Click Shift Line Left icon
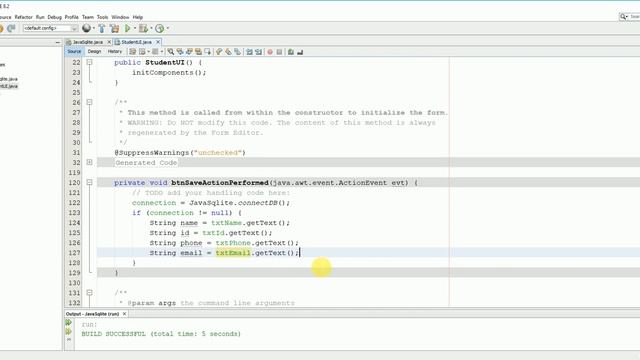The width and height of the screenshot is (640, 360). point(249,52)
